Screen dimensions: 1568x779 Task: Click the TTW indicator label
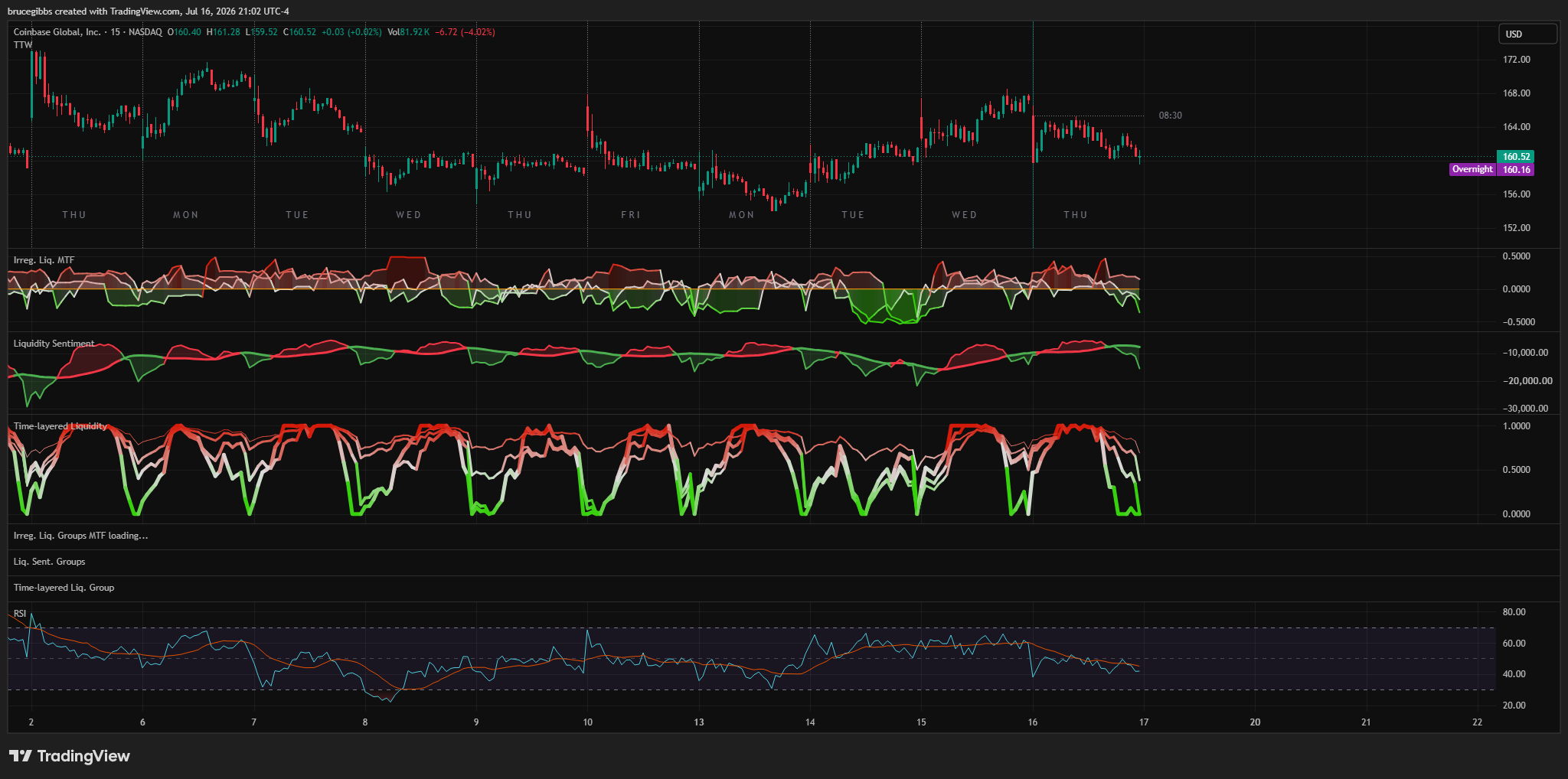tap(23, 45)
